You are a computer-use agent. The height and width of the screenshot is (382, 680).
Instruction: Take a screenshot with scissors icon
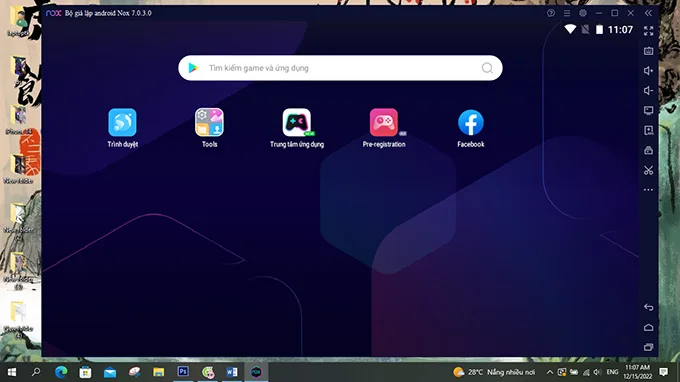point(648,170)
